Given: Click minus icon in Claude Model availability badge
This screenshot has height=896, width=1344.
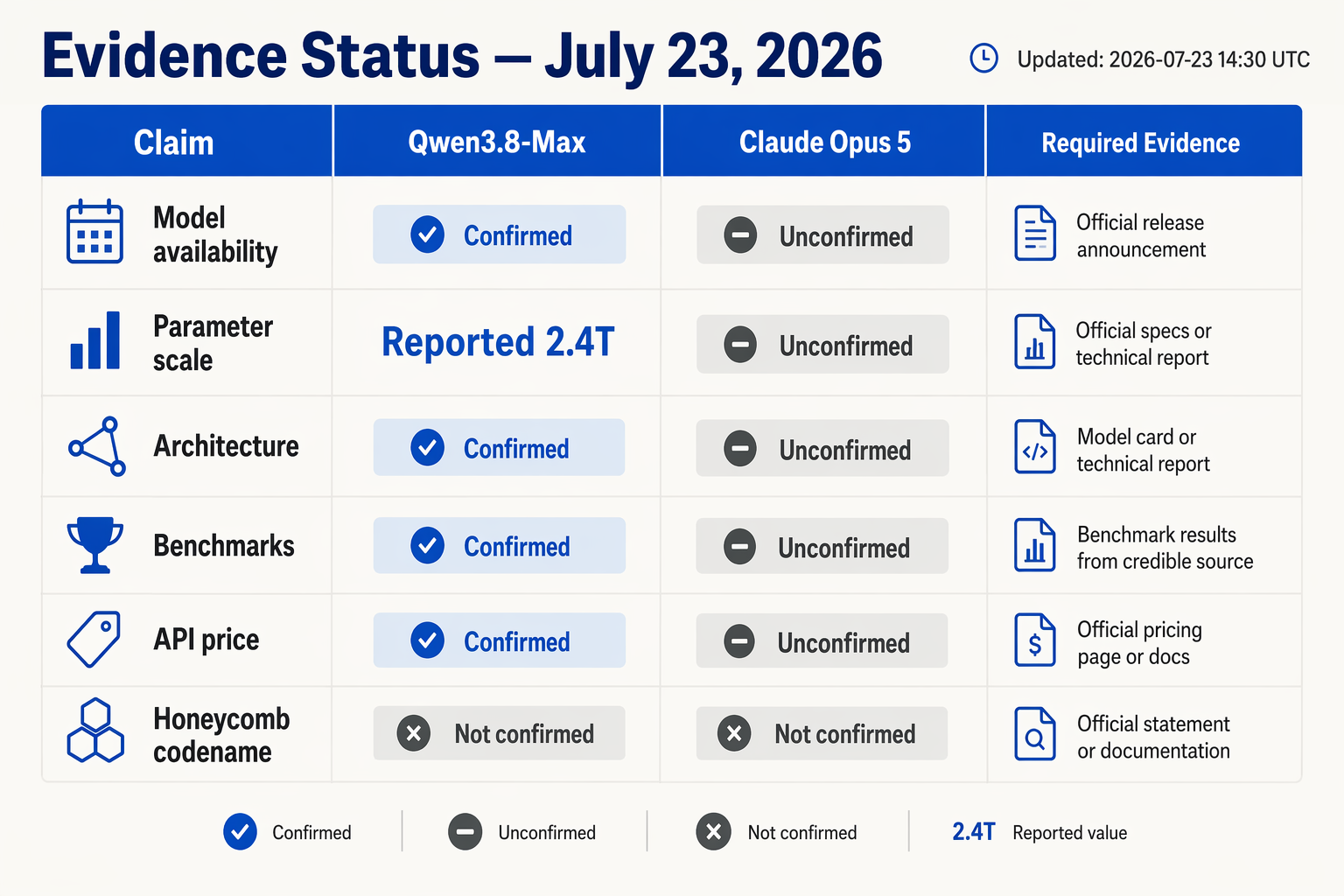Looking at the screenshot, I should [x=740, y=235].
